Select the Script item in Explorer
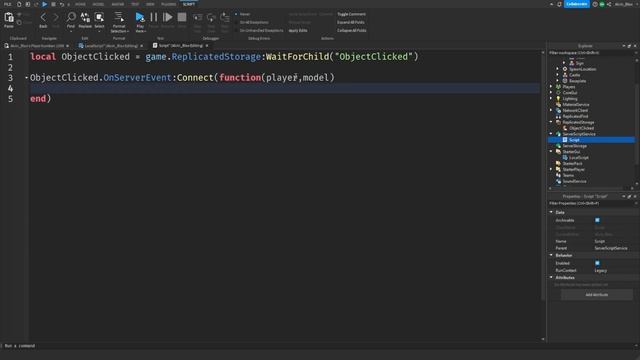The width and height of the screenshot is (640, 360). (574, 140)
